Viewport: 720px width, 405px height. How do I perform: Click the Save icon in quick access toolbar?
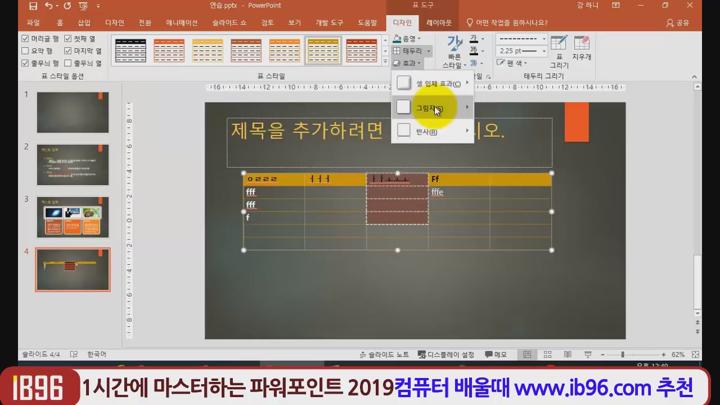(x=33, y=6)
